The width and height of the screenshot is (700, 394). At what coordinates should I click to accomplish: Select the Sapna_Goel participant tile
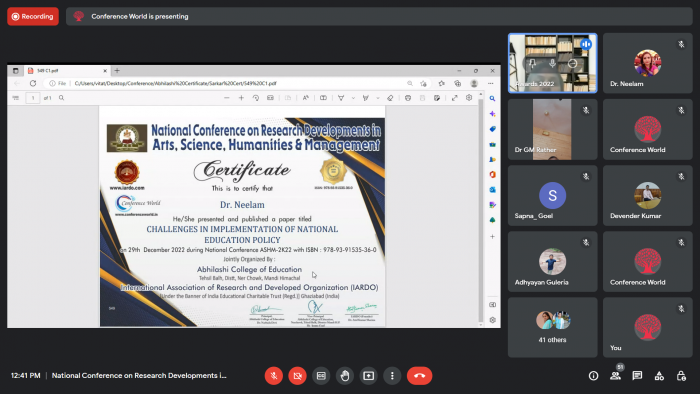552,195
